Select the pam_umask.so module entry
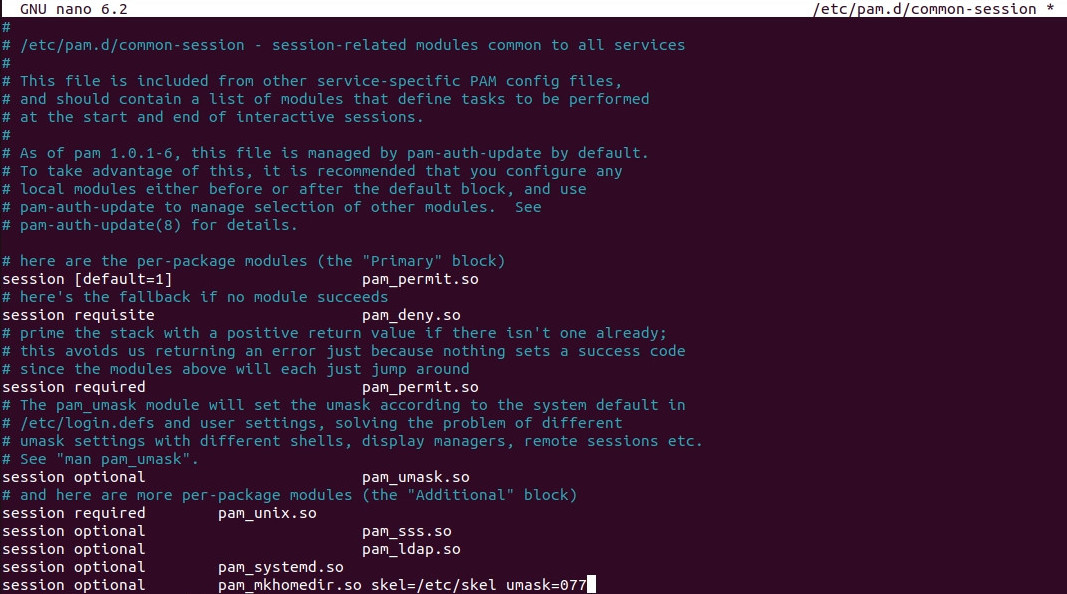1067x594 pixels. pyautogui.click(x=415, y=477)
